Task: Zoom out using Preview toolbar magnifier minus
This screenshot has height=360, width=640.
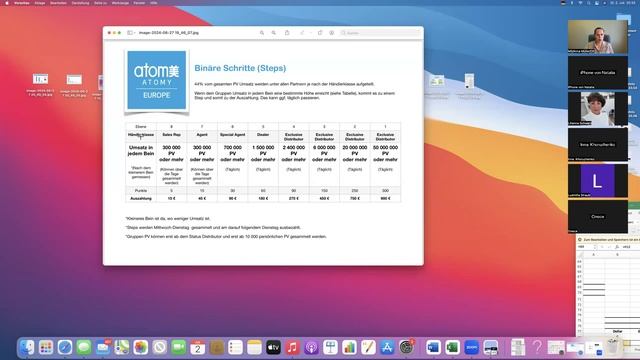Action: tap(262, 33)
